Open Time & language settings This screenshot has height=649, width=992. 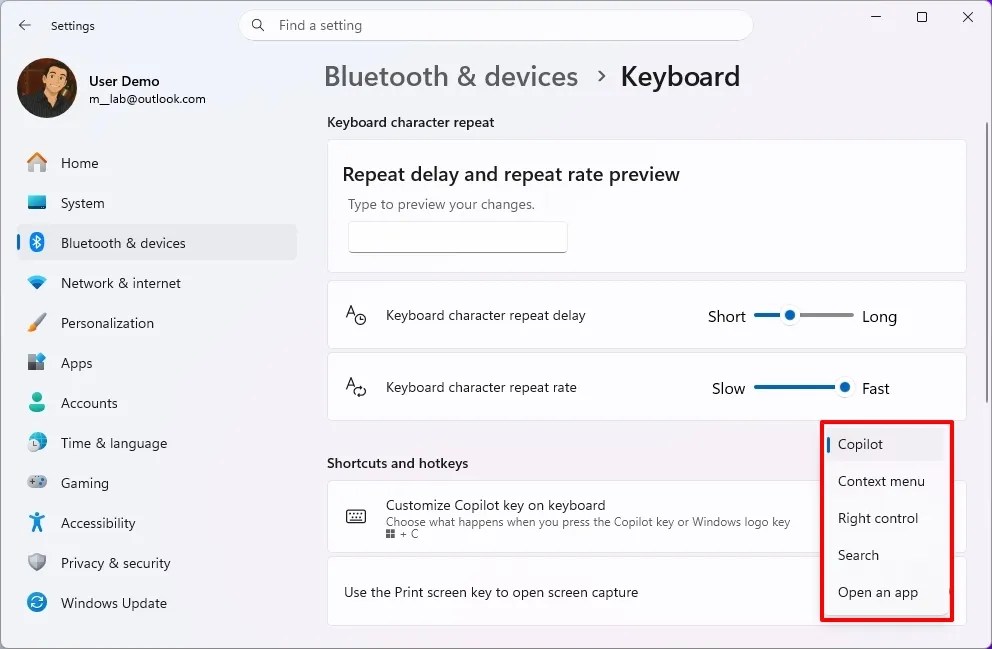coord(157,443)
